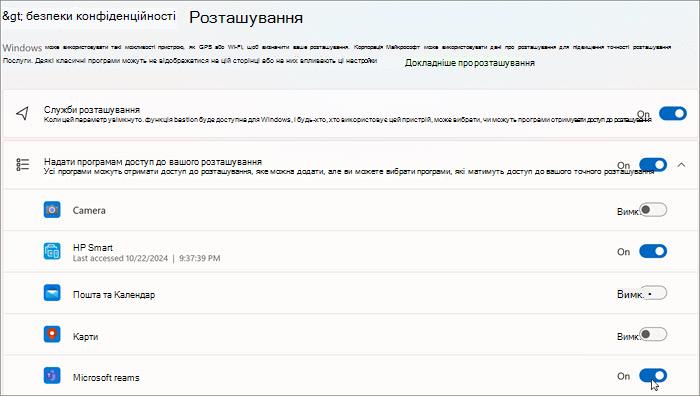
Task: Disable the Надати програмам доступ toggle
Action: click(x=653, y=165)
